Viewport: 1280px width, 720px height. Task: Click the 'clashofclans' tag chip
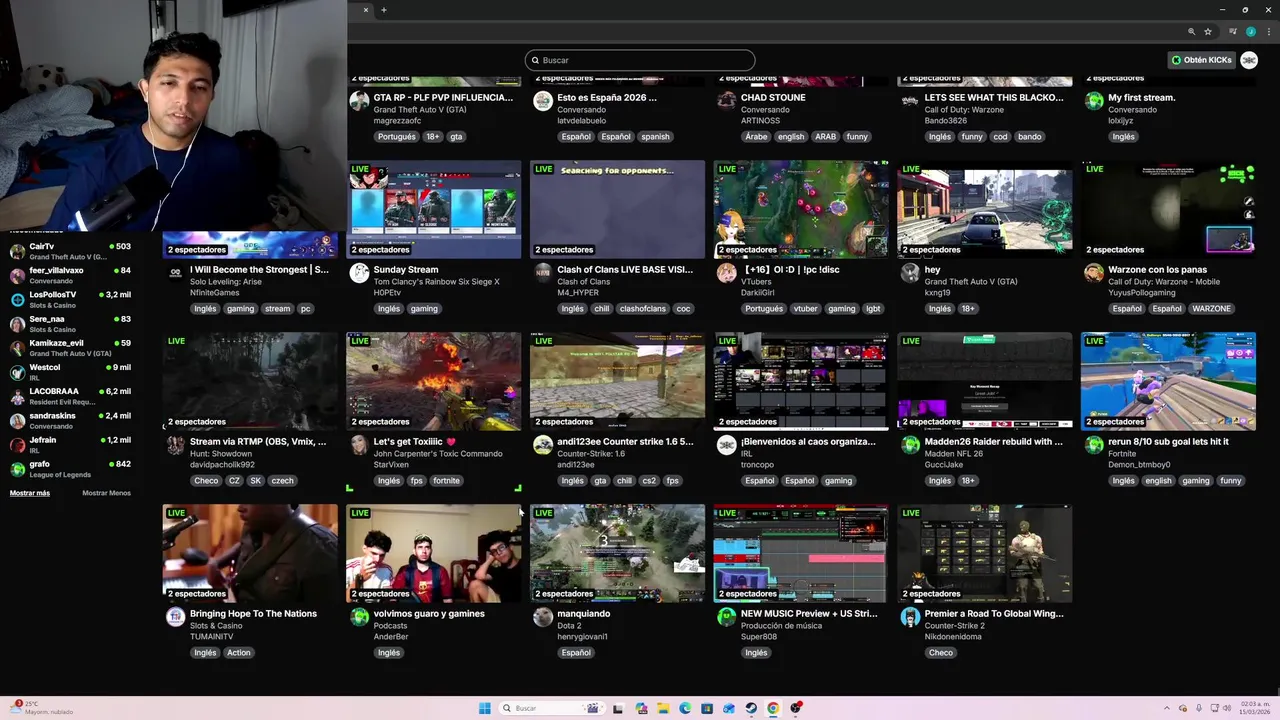point(642,309)
